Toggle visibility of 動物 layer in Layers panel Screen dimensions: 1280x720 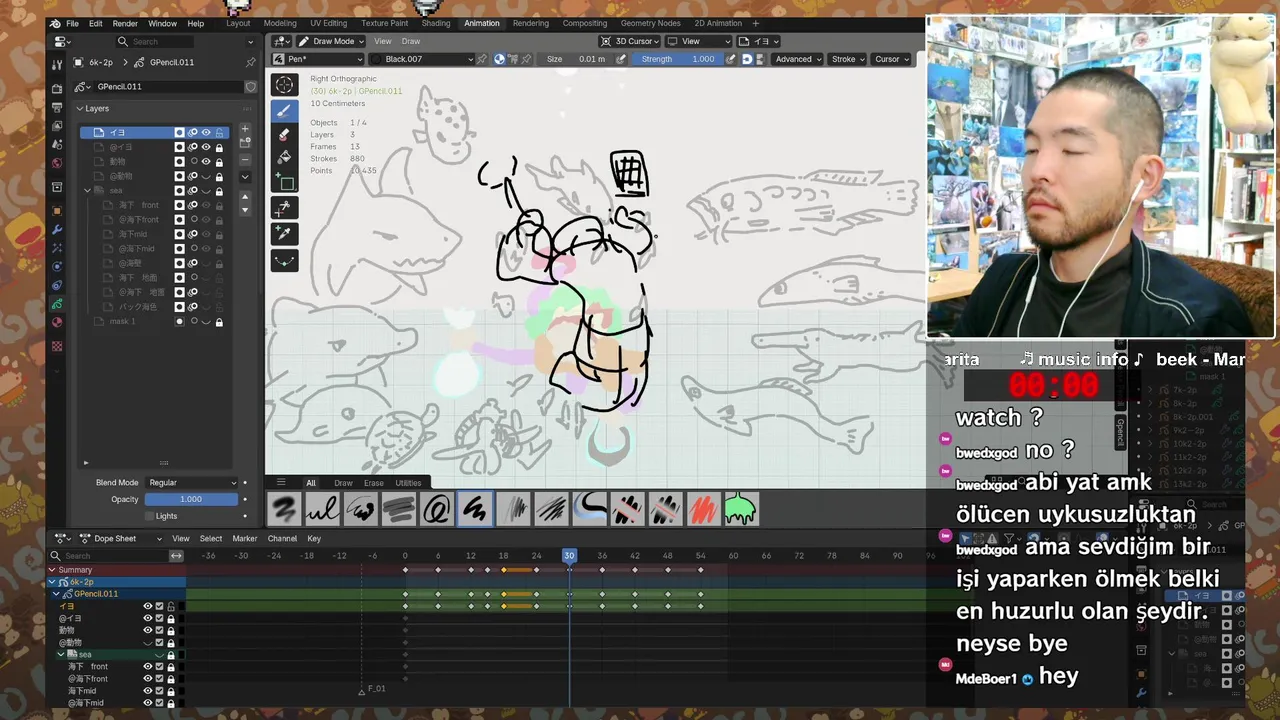[x=206, y=161]
